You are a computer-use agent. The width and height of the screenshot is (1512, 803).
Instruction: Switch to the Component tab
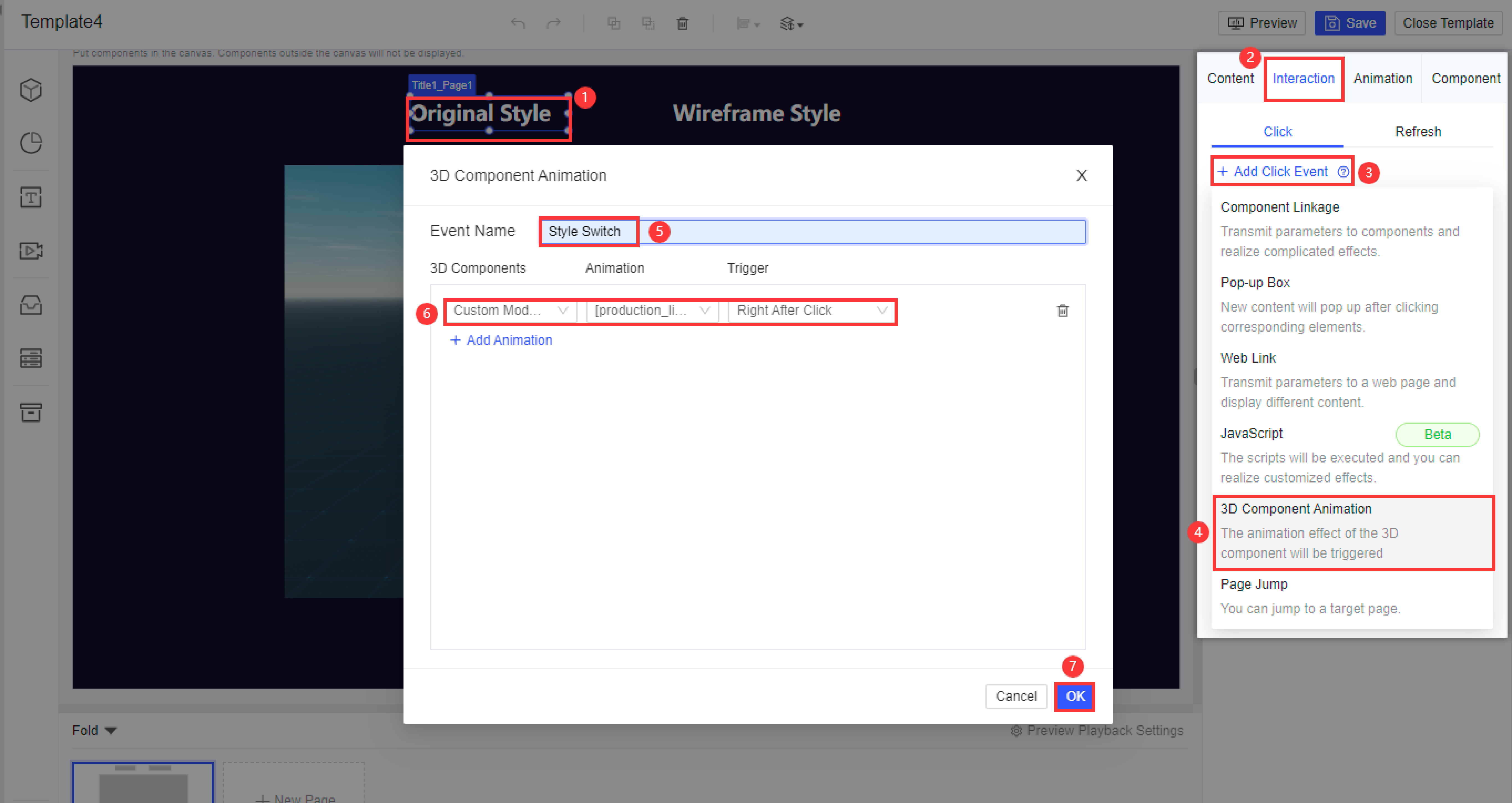point(1466,79)
